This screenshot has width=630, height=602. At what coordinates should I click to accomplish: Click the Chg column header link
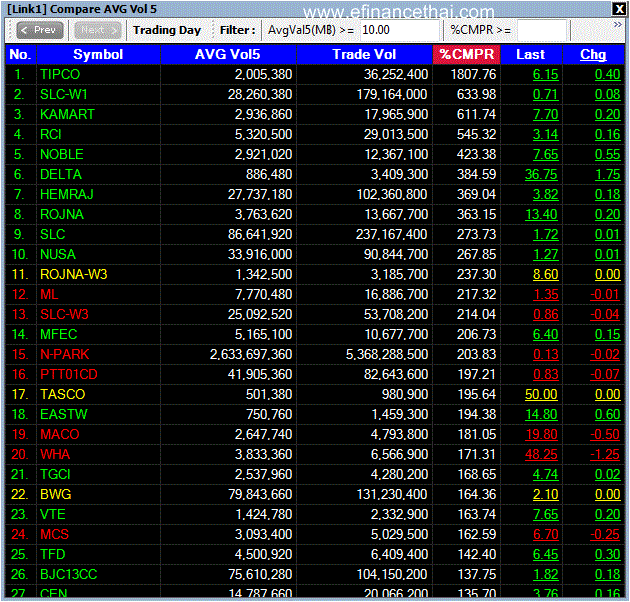pyautogui.click(x=593, y=54)
